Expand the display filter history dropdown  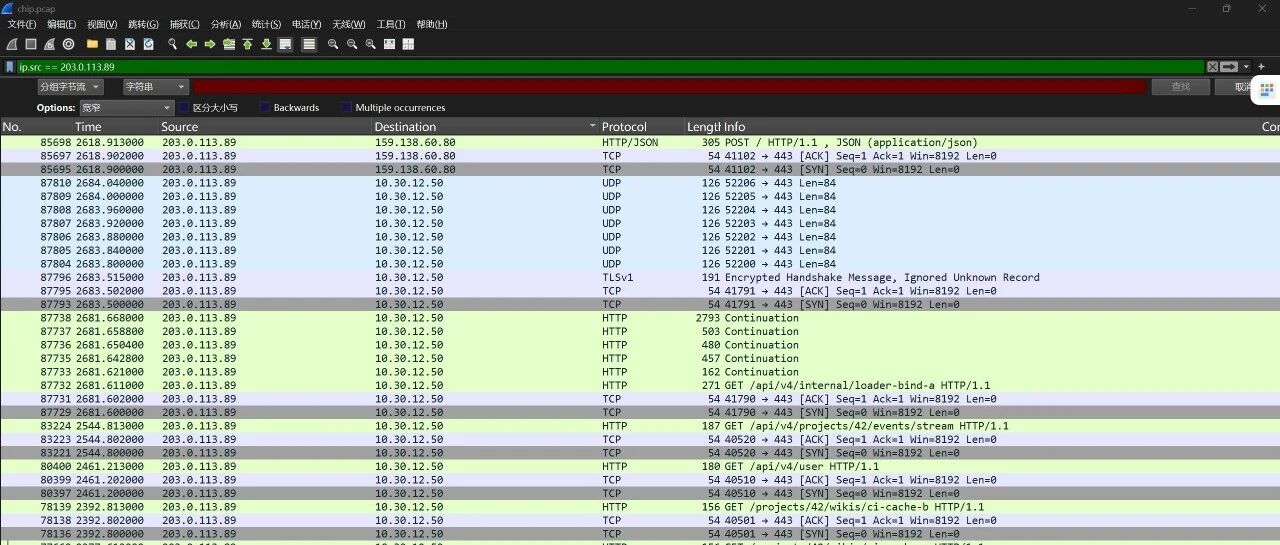(x=1246, y=66)
